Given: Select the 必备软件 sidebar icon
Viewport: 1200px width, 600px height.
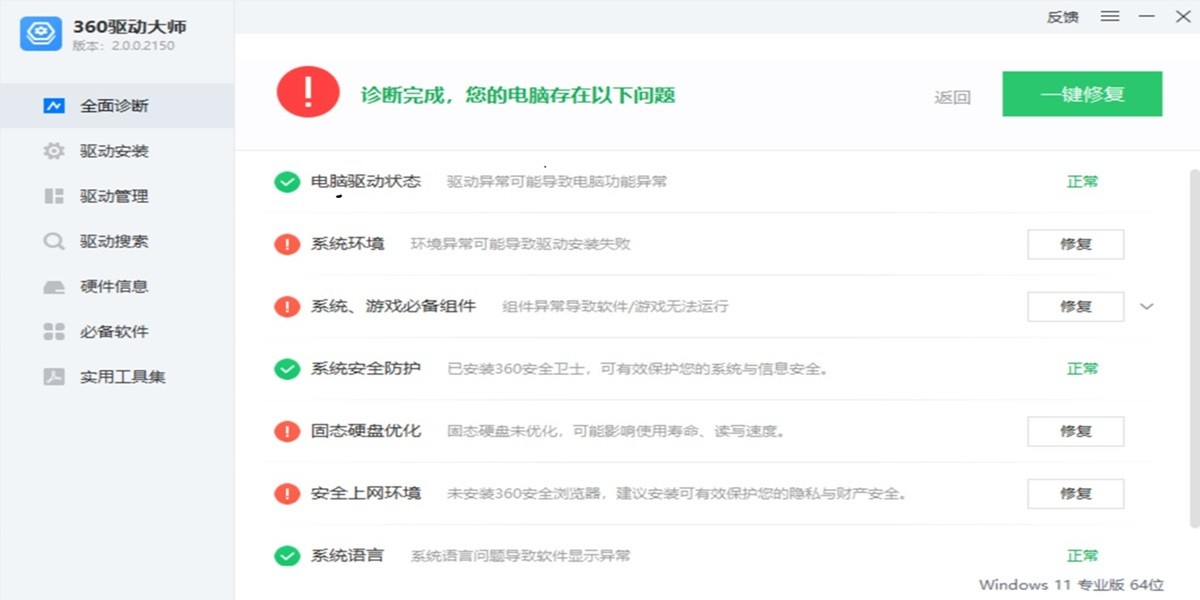Looking at the screenshot, I should tap(55, 331).
